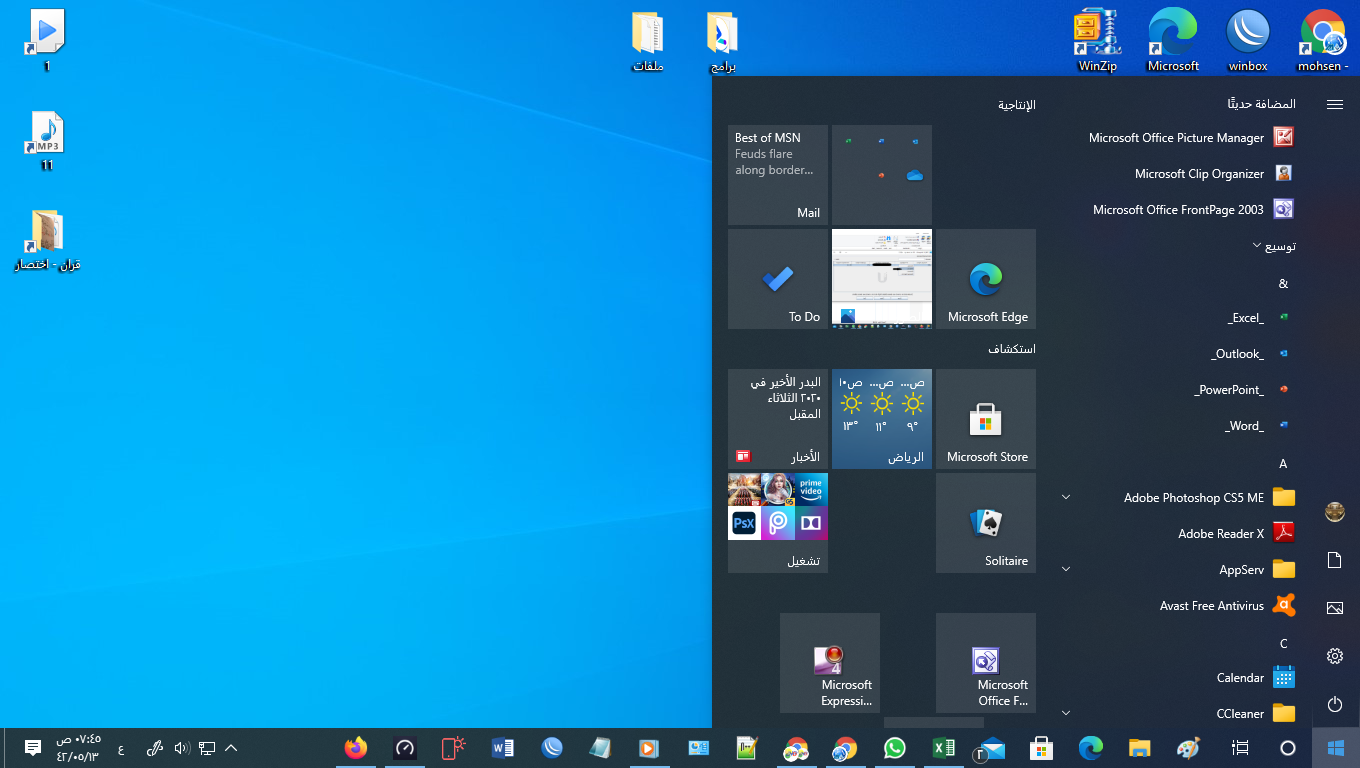The image size is (1360, 768).
Task: Open the Solitaire tile
Action: [986, 523]
